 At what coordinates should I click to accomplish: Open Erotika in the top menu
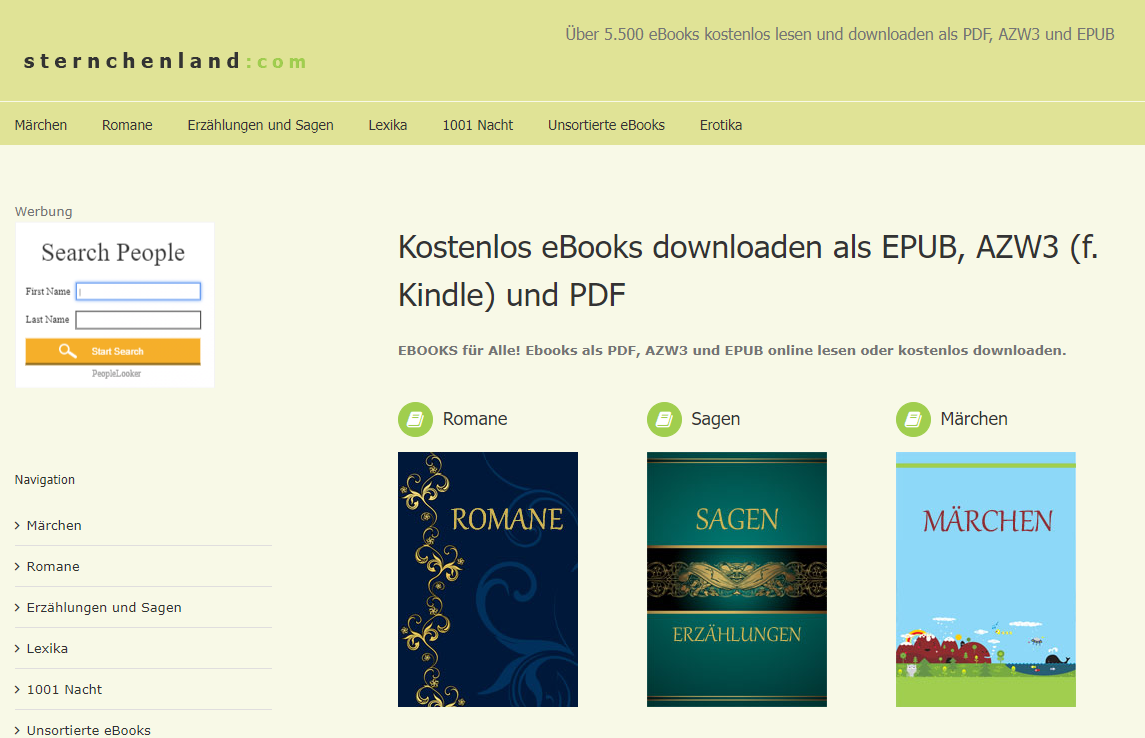(721, 125)
